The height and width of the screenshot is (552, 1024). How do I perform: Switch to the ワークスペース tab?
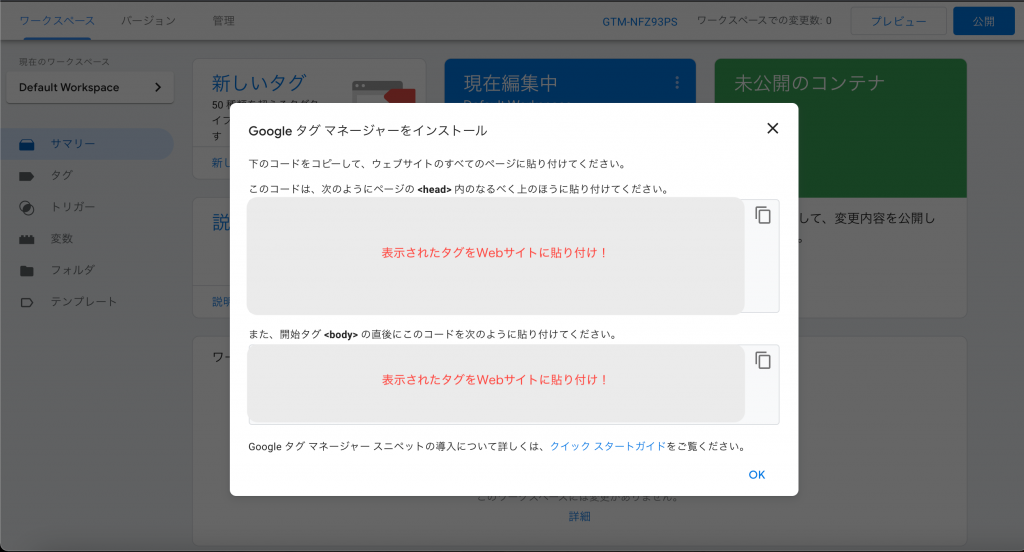[57, 21]
